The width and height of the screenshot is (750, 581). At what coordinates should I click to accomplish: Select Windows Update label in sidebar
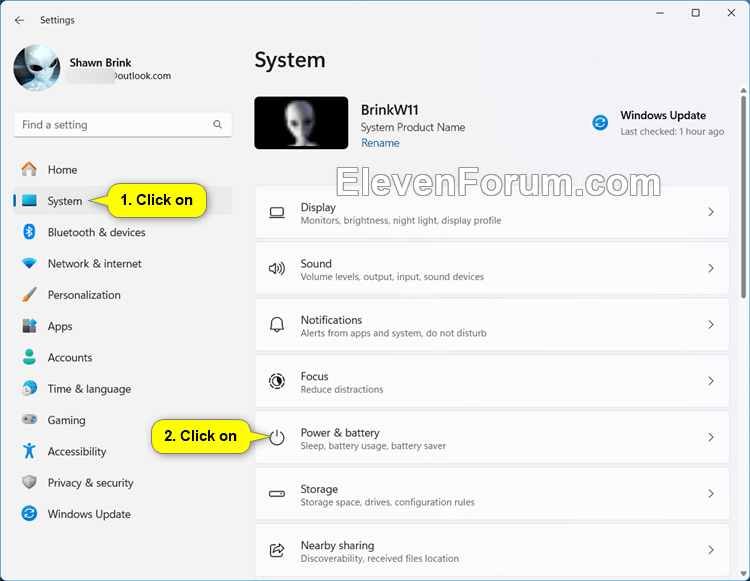89,514
